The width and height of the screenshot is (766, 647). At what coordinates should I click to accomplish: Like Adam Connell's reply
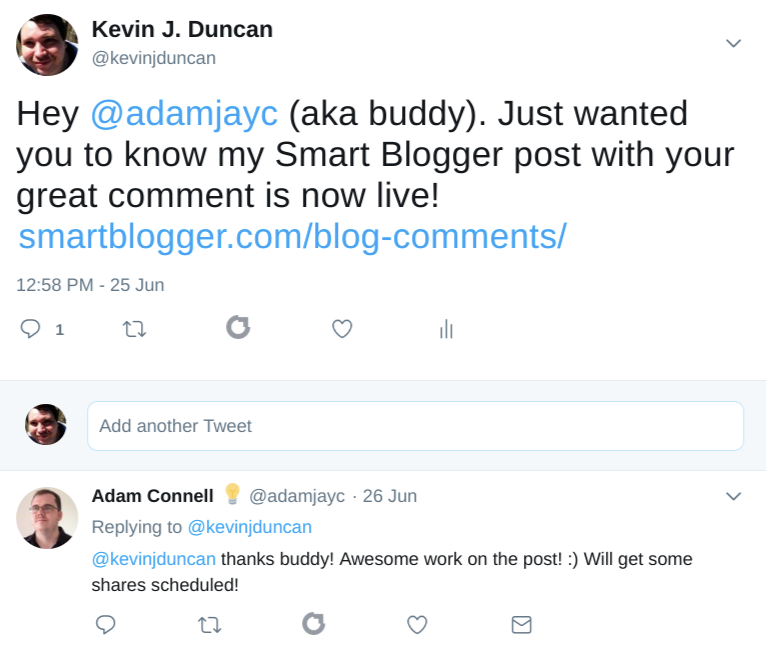point(417,625)
